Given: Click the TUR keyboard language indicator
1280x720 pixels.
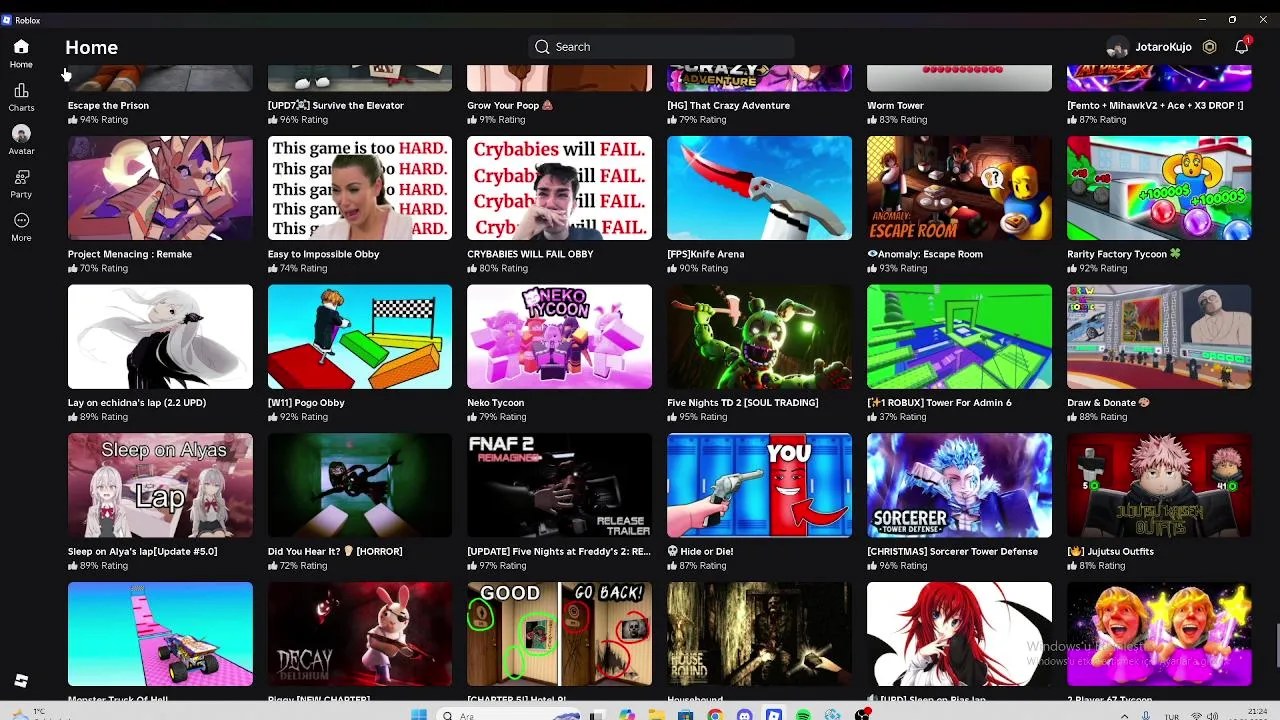Looking at the screenshot, I should click(1172, 716).
